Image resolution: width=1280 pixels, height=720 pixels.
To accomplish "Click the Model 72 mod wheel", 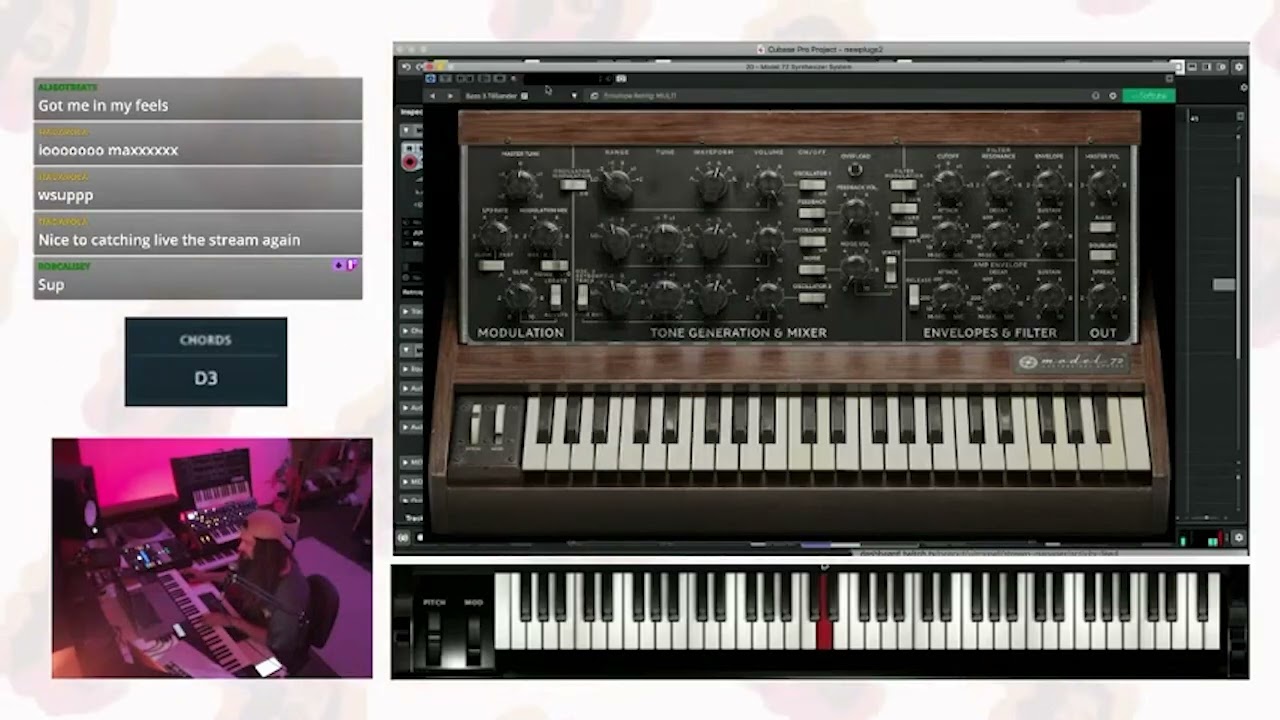I will point(499,426).
